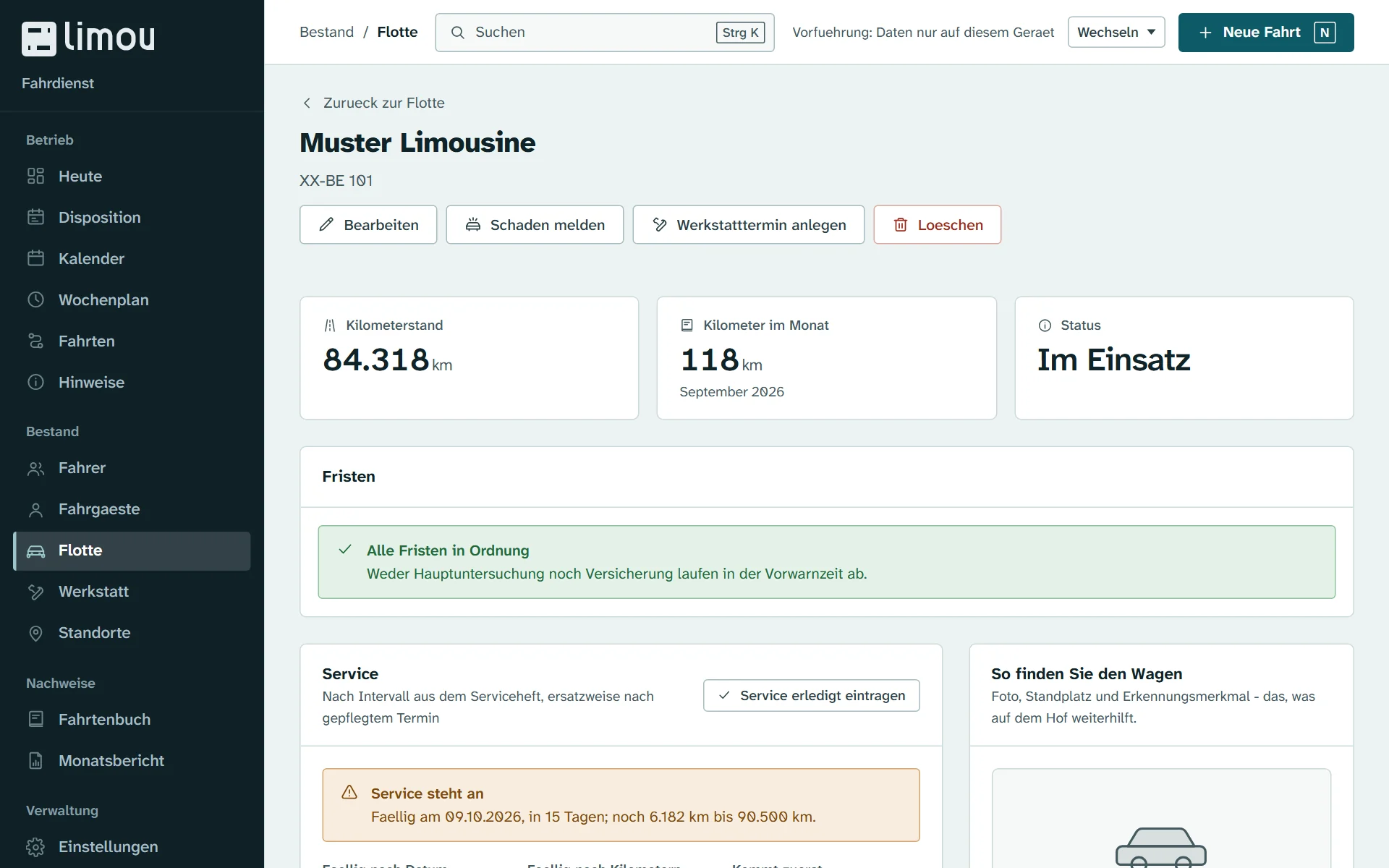The width and height of the screenshot is (1389, 868).
Task: Click Flotte in the breadcrumb
Action: tap(397, 32)
